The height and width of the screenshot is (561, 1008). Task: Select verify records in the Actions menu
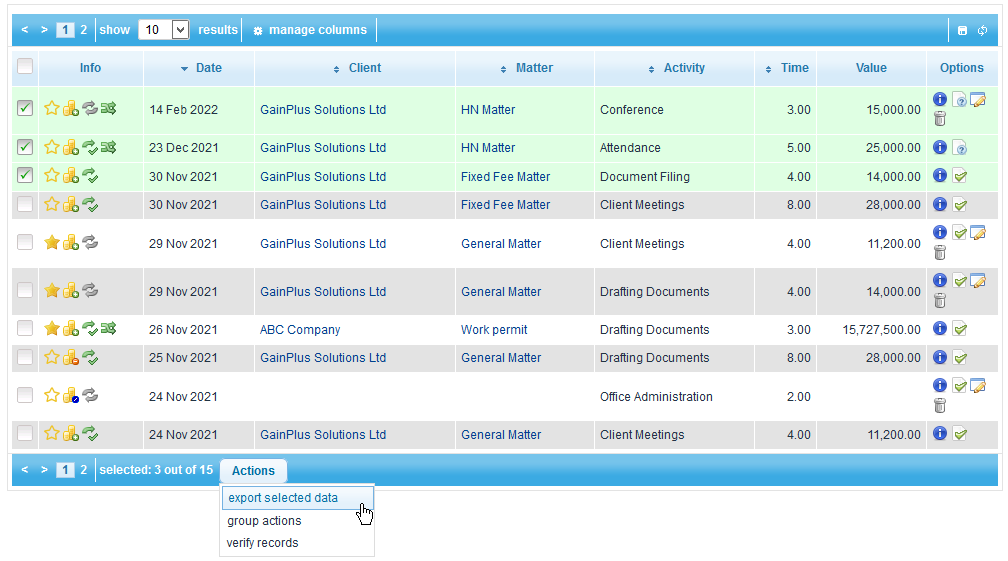(263, 543)
